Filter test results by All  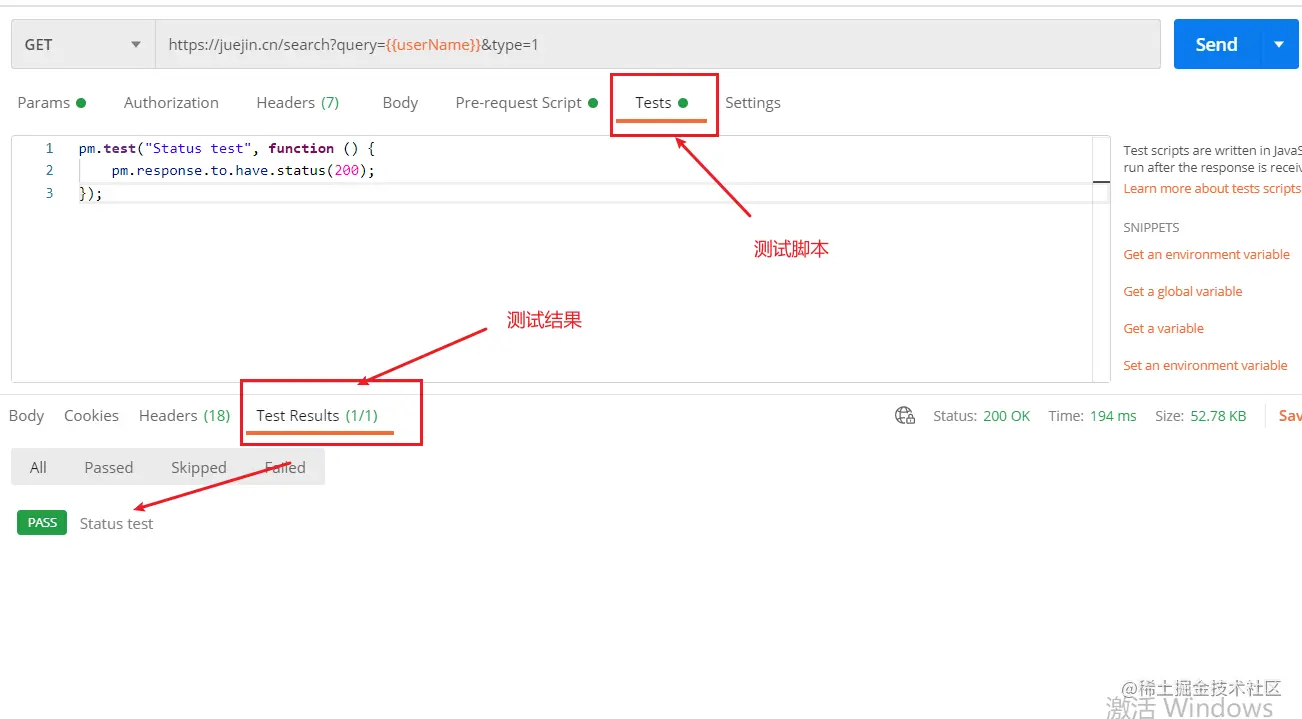38,468
